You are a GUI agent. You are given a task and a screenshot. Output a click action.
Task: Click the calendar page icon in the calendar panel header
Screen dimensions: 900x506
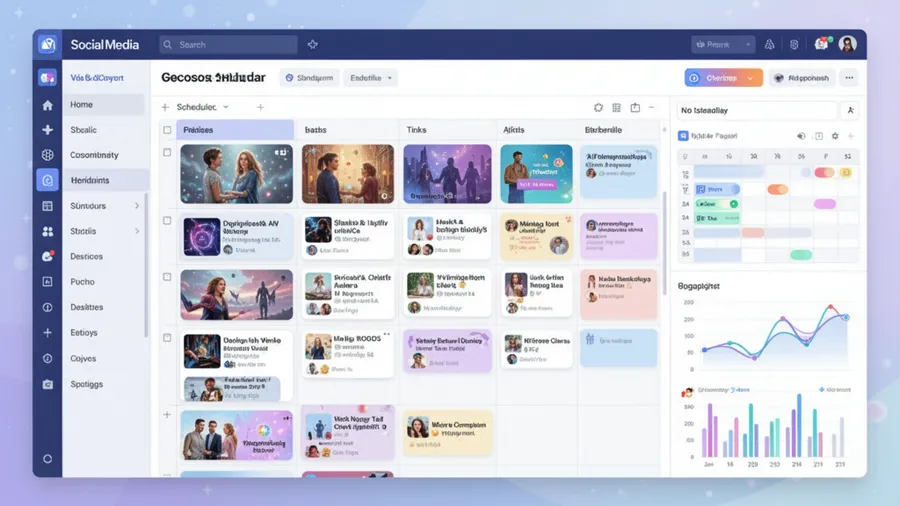coord(818,136)
